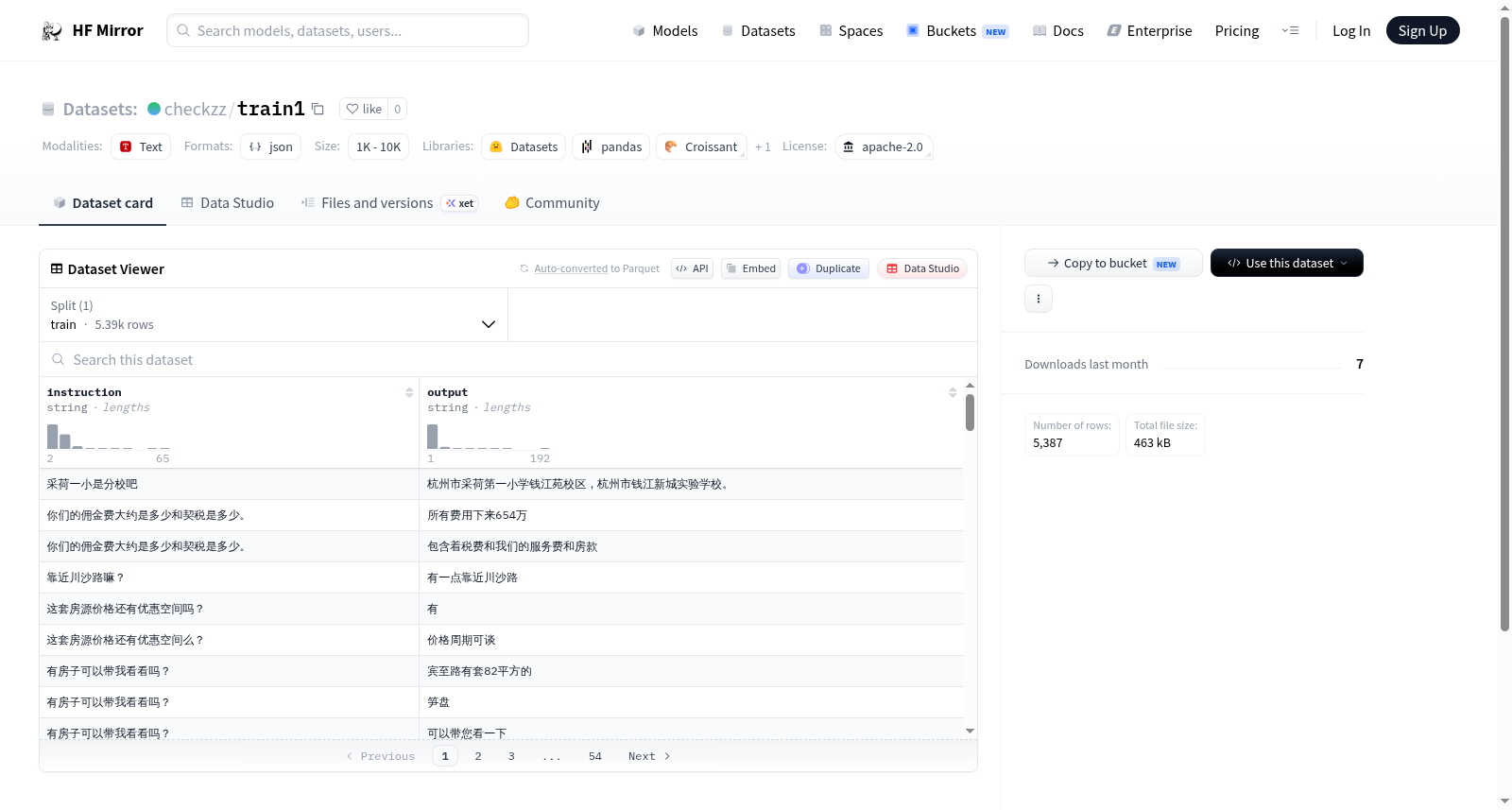Click the instruction lengths histogram
Screen dimensions: 1512x810
pyautogui.click(x=109, y=437)
